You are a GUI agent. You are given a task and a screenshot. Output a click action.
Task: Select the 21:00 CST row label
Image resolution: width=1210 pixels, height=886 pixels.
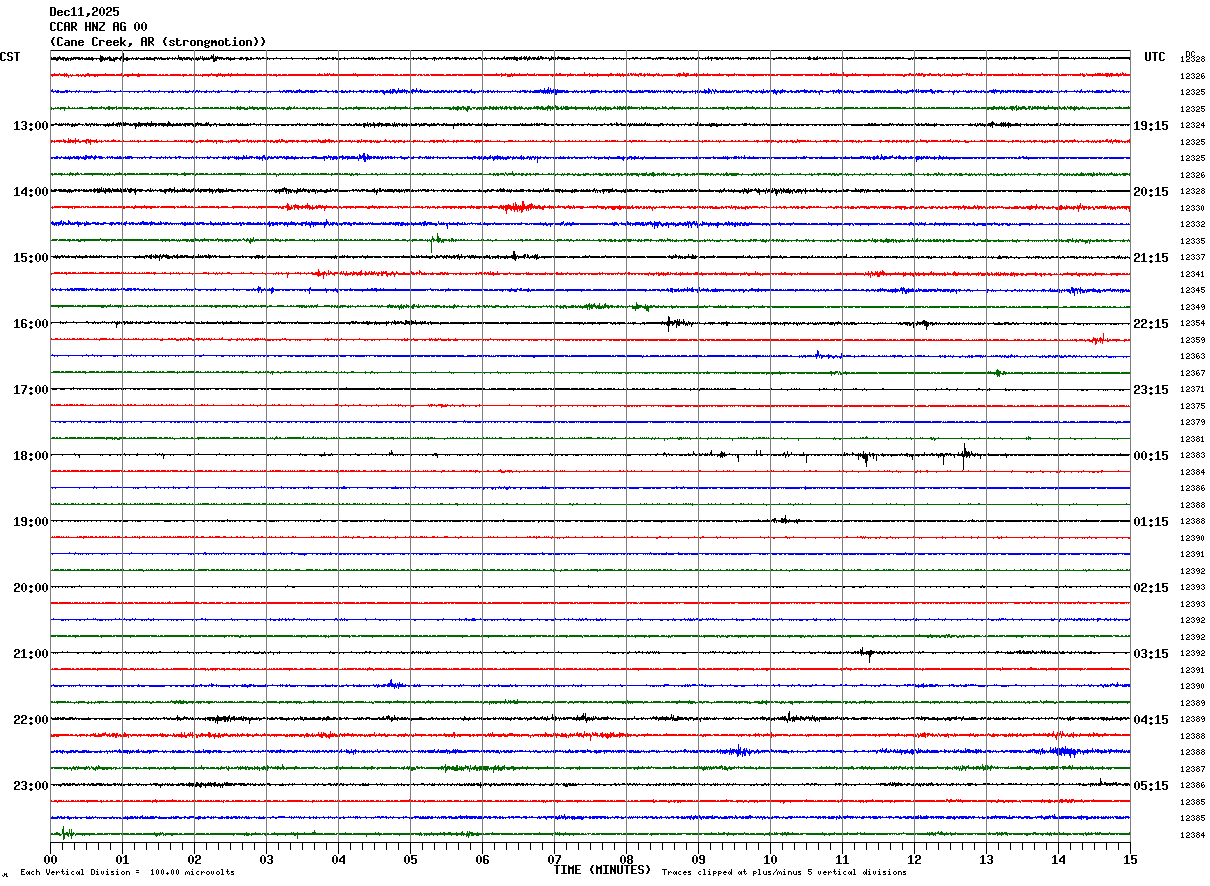(x=30, y=654)
